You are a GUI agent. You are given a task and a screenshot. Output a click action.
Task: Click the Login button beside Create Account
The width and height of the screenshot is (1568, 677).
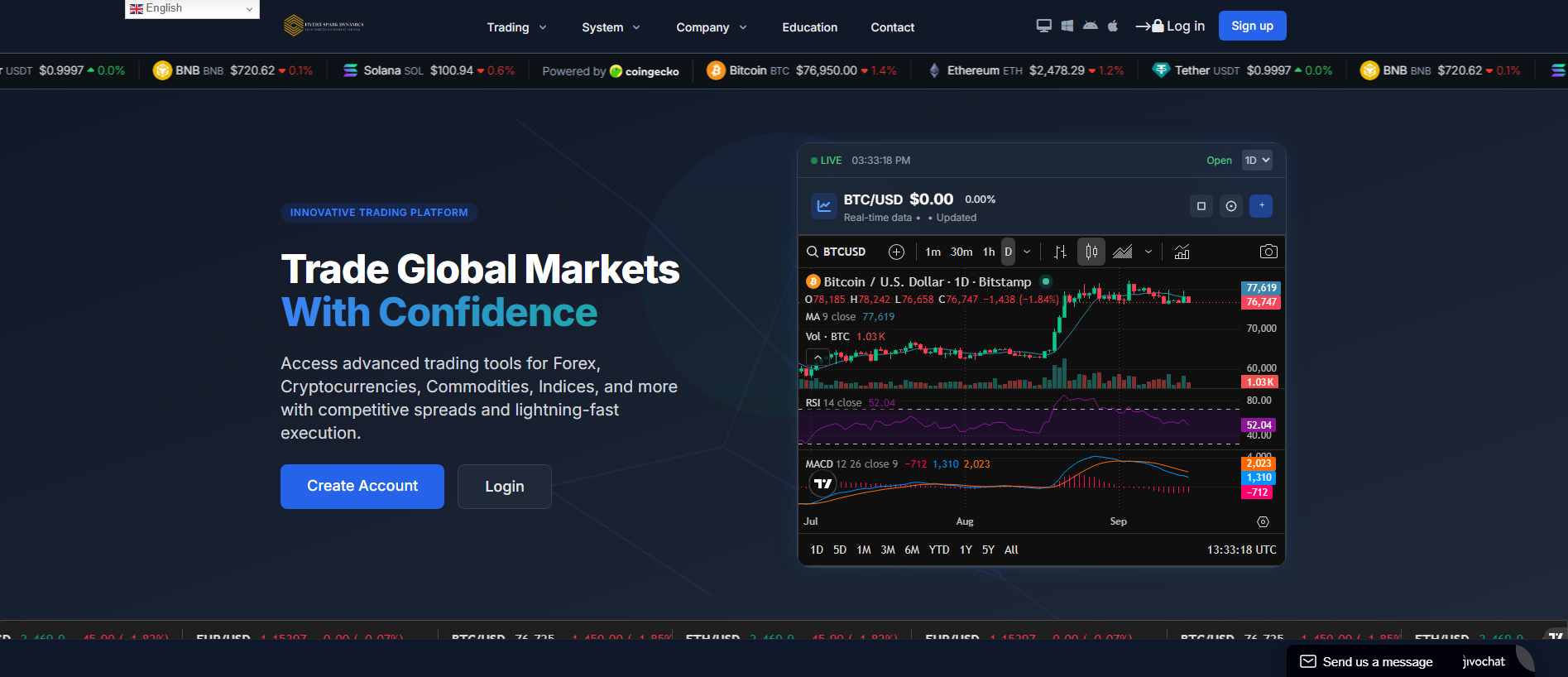[505, 487]
